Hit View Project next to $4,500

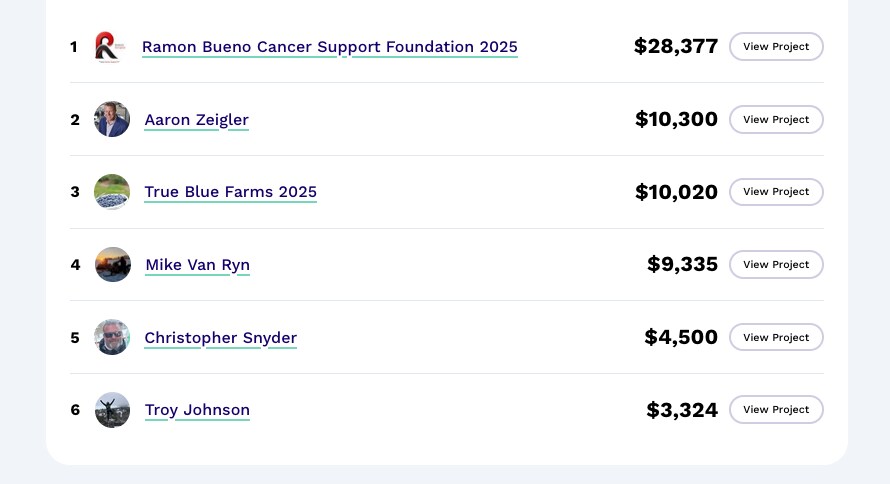coord(776,337)
